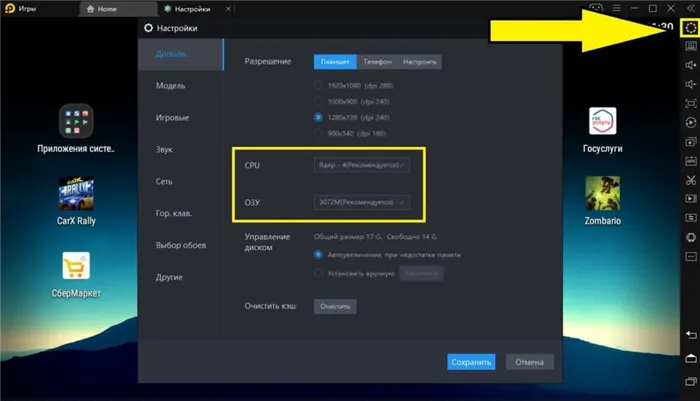Image resolution: width=700 pixels, height=401 pixels.
Task: Select 960x540 (dpi 160) resolution
Action: [x=318, y=134]
